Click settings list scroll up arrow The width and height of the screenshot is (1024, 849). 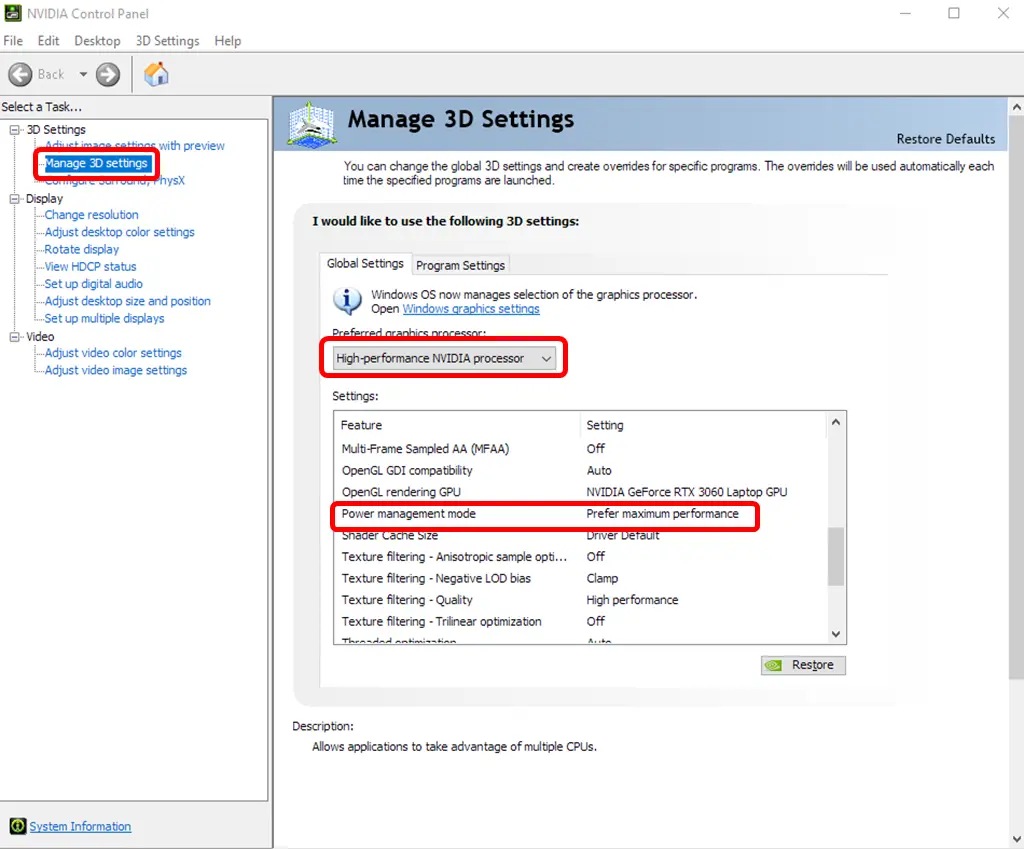(x=836, y=423)
